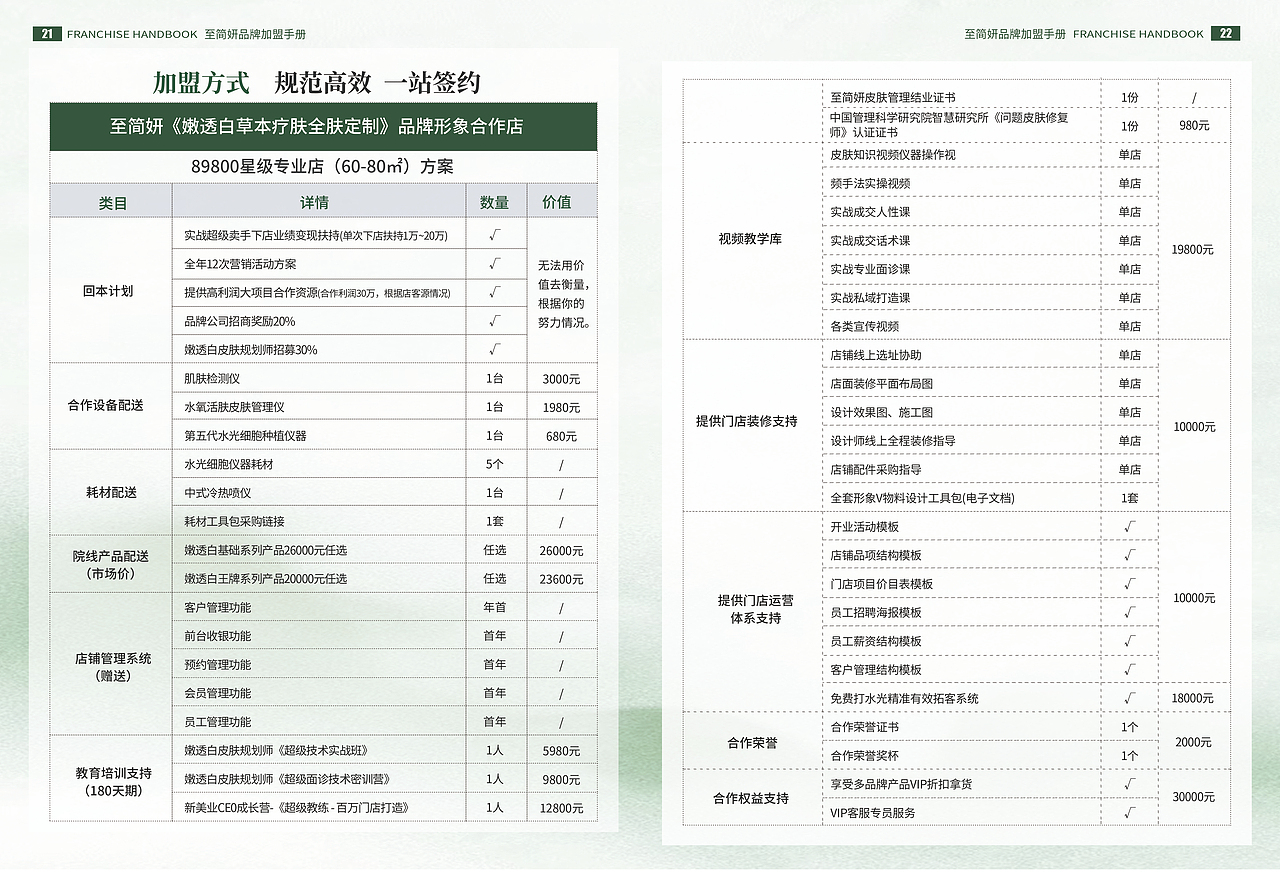Image resolution: width=1280 pixels, height=874 pixels.
Task: Click the 耗材配送 category cell
Action: pos(111,493)
